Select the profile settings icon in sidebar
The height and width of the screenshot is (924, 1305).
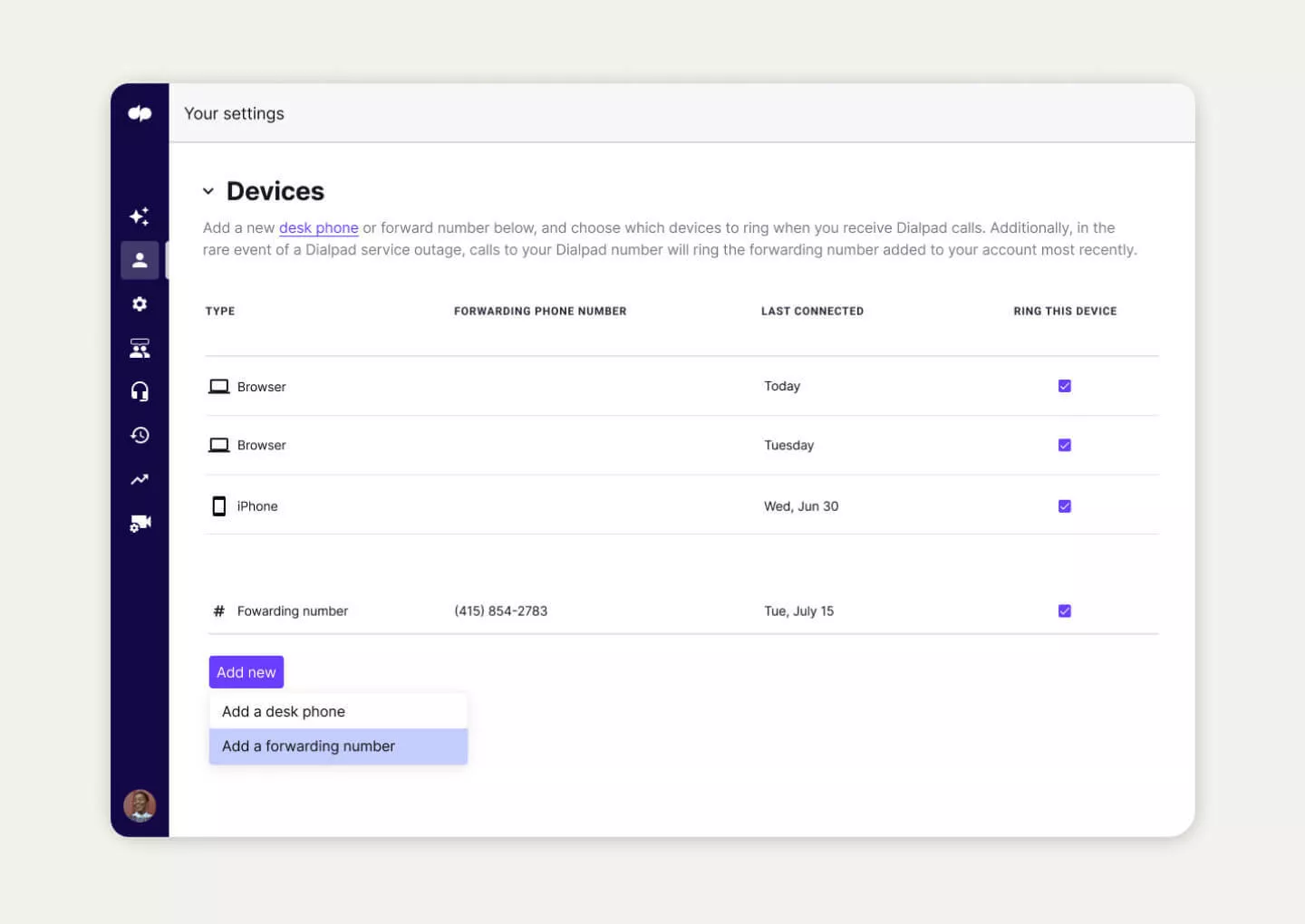pos(140,260)
